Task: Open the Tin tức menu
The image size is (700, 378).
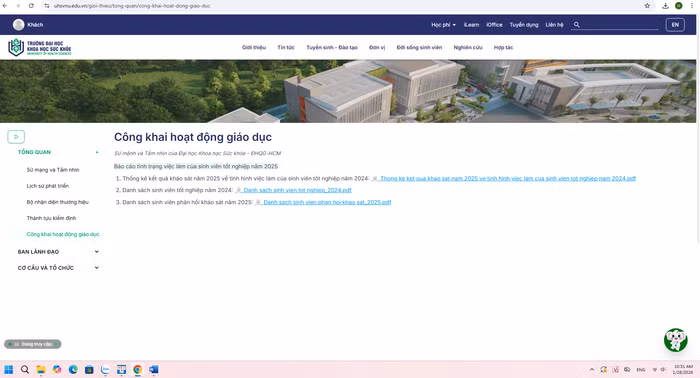Action: [x=286, y=47]
